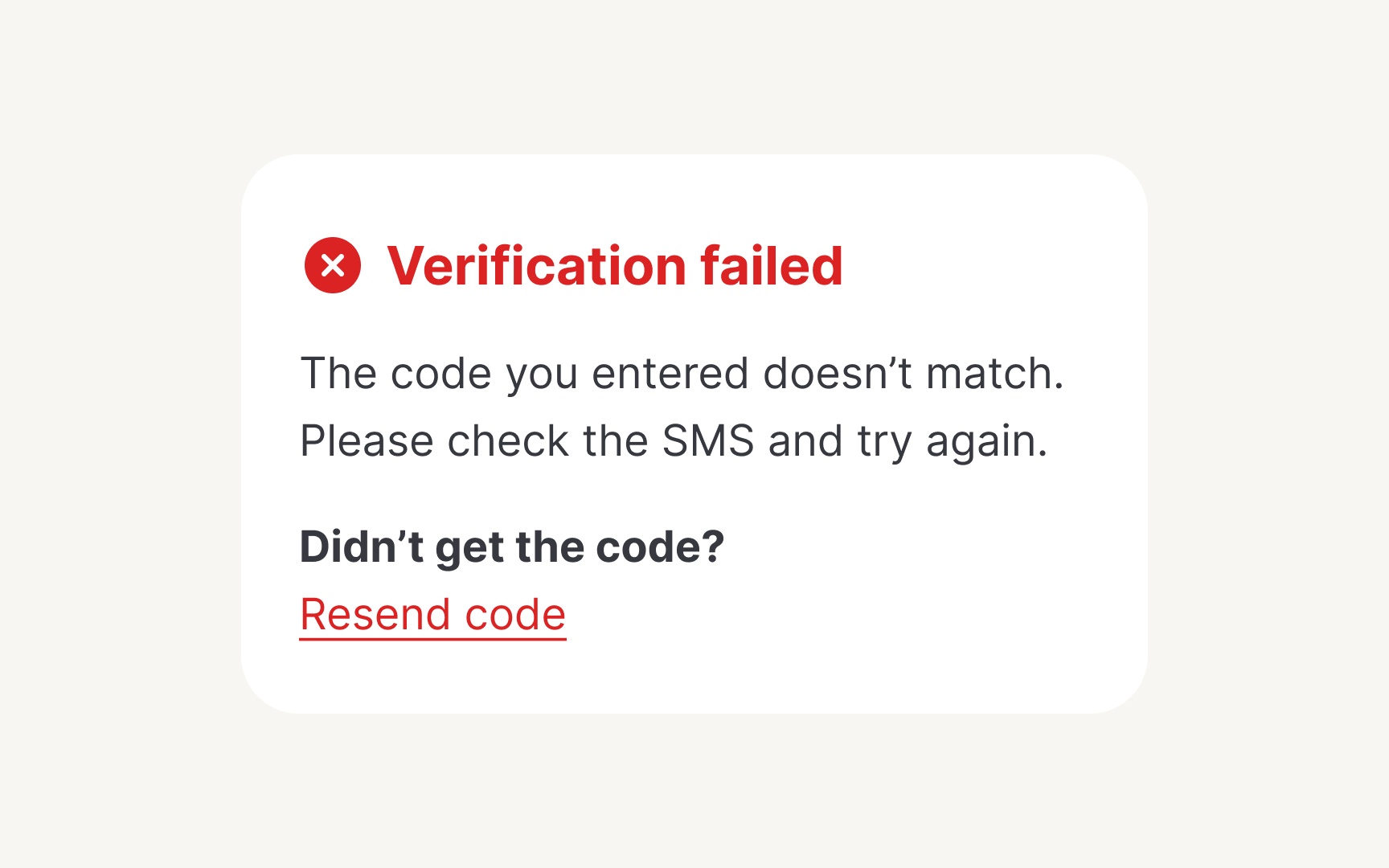The image size is (1389, 868).
Task: Click the word "Please" in the message
Action: point(367,441)
